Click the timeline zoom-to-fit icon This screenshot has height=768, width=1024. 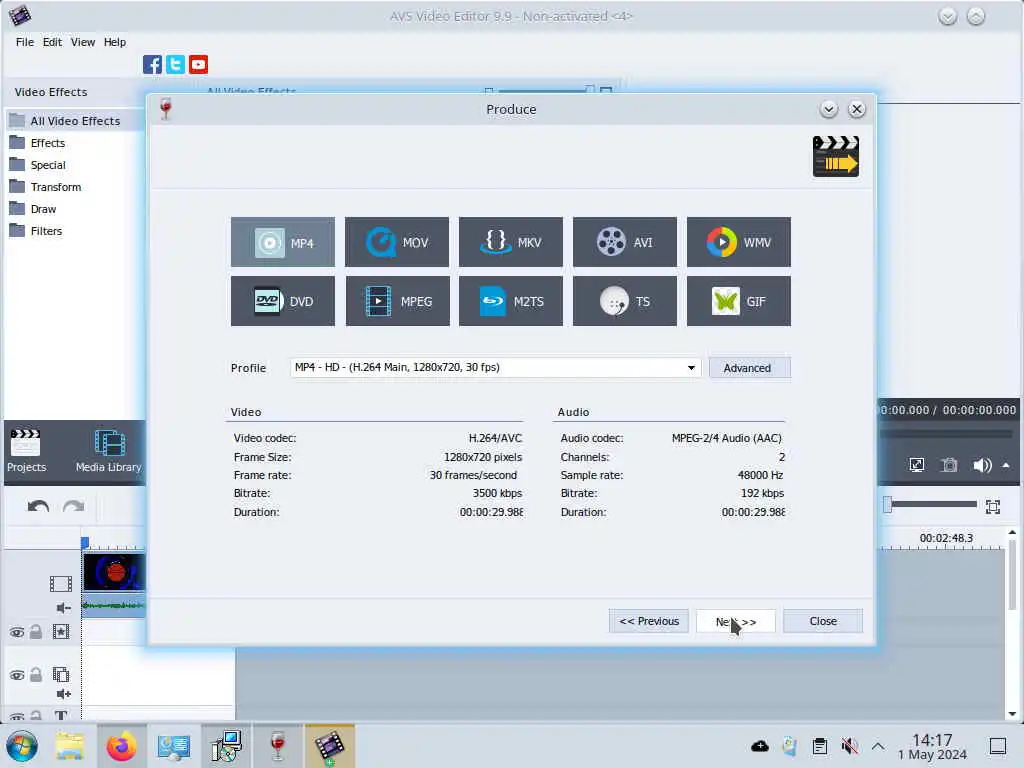[x=993, y=507]
